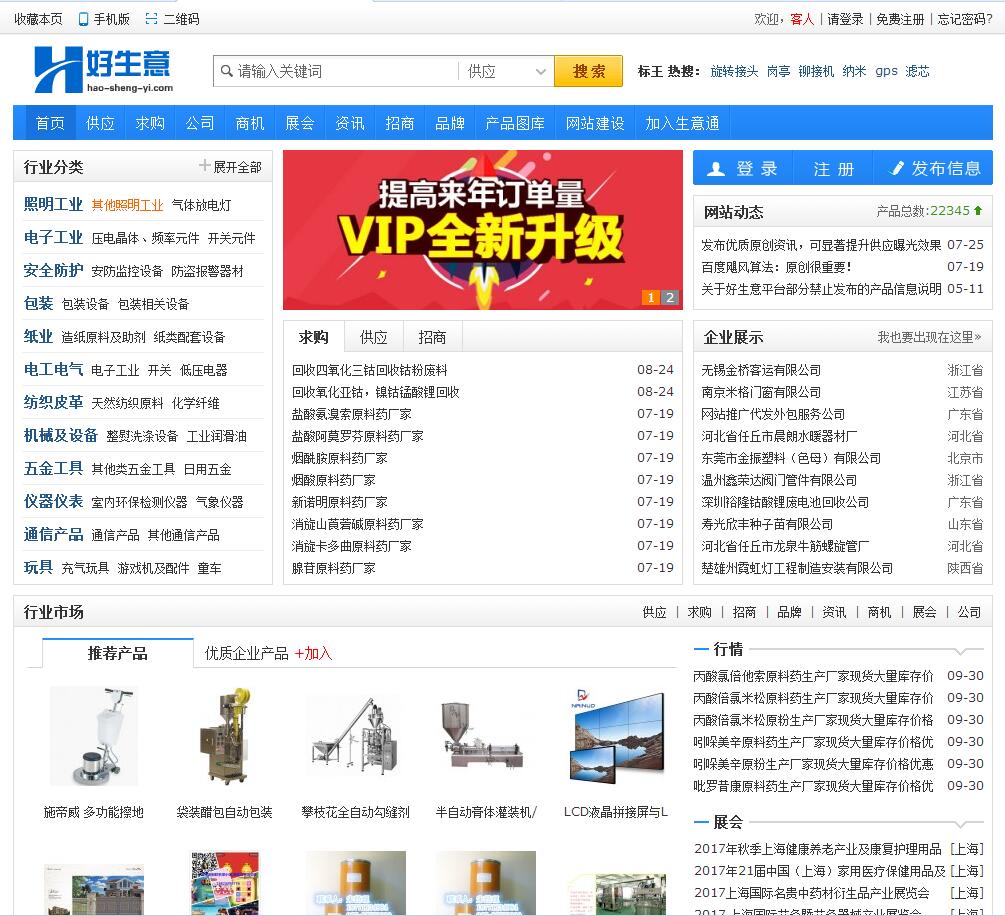Open the 招商 navigation item
The image size is (1005, 916).
click(x=399, y=123)
